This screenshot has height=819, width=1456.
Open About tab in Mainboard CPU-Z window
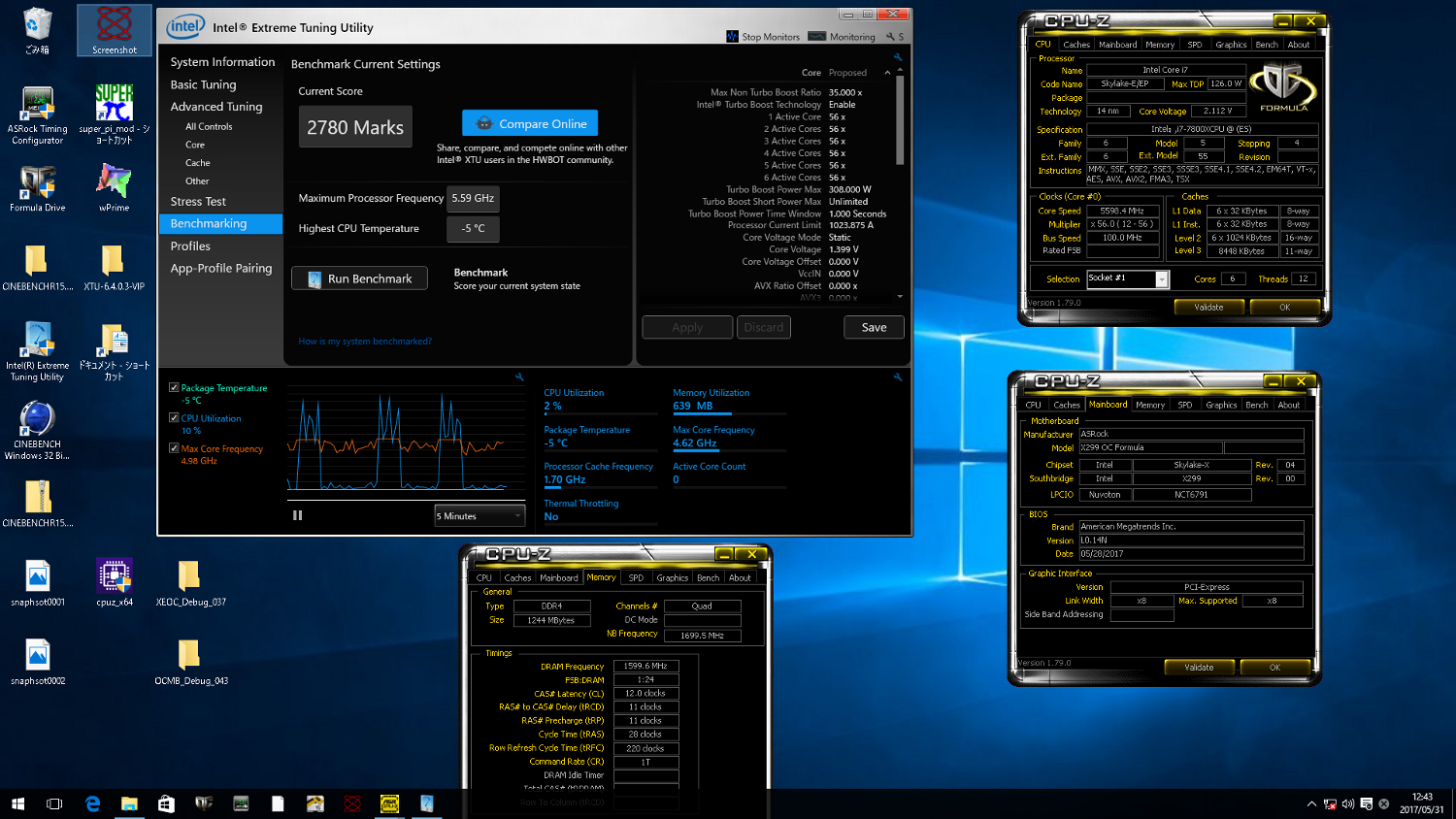tap(1288, 405)
